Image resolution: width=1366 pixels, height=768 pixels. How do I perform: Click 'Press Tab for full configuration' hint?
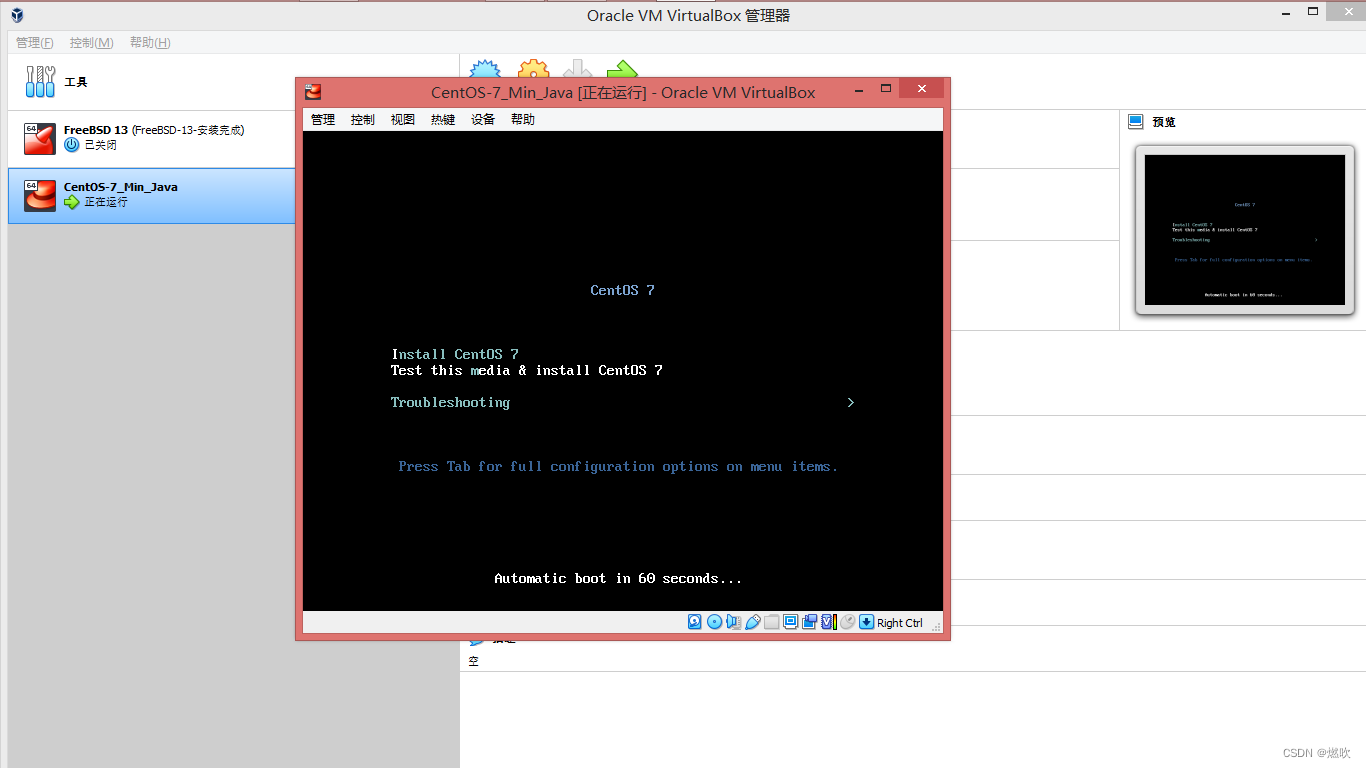click(618, 466)
